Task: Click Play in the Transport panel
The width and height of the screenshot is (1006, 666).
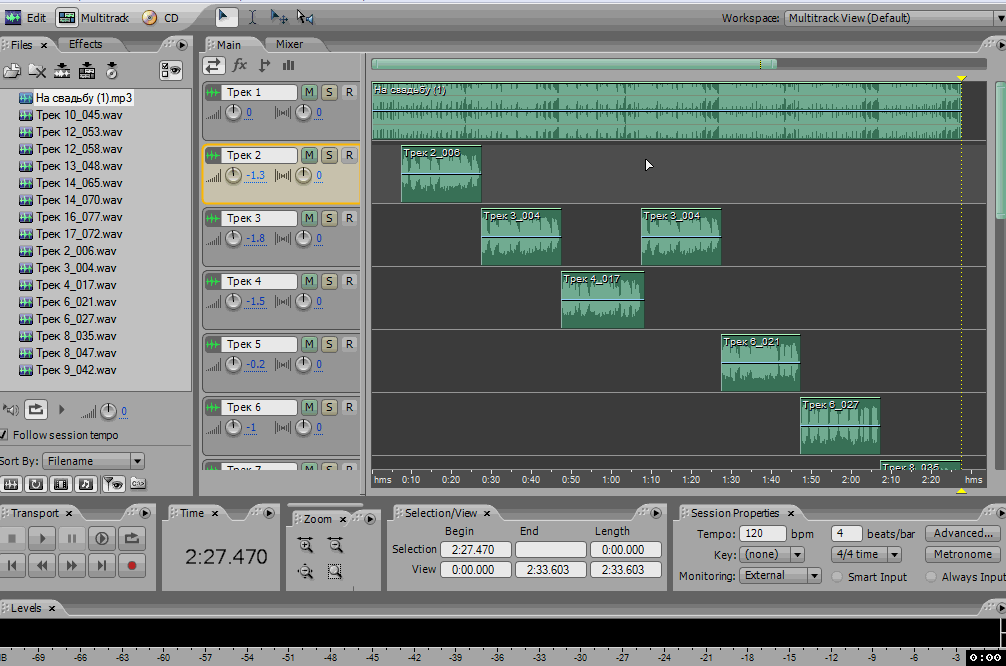Action: (42, 538)
